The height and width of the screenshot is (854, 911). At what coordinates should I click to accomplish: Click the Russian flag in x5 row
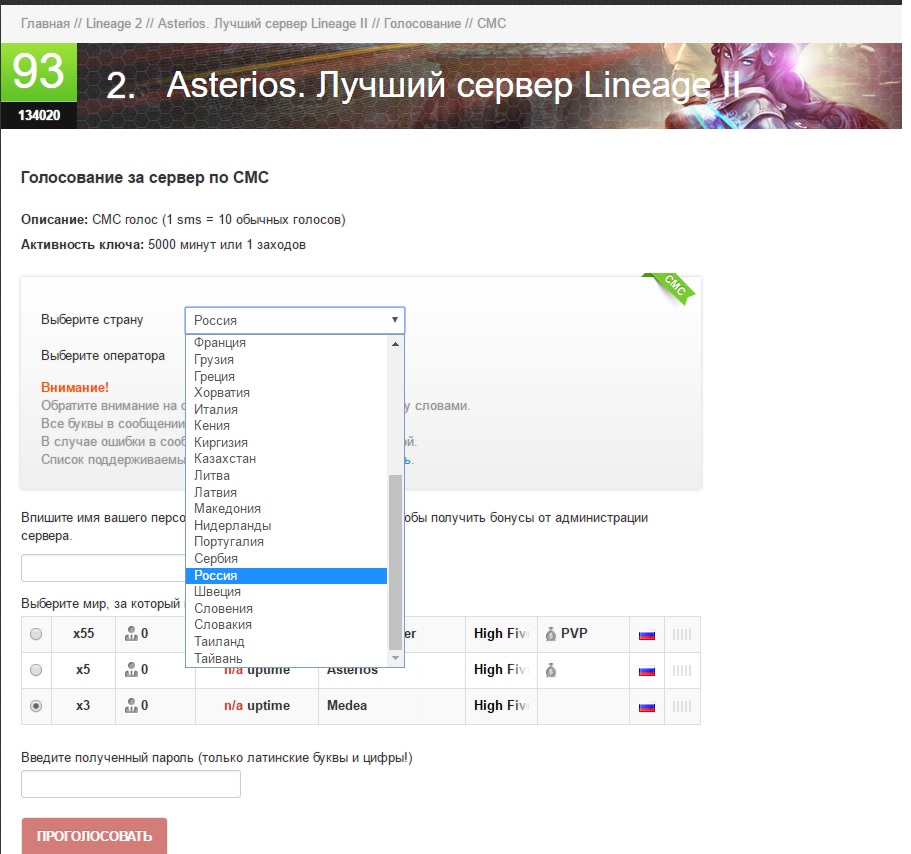(647, 671)
